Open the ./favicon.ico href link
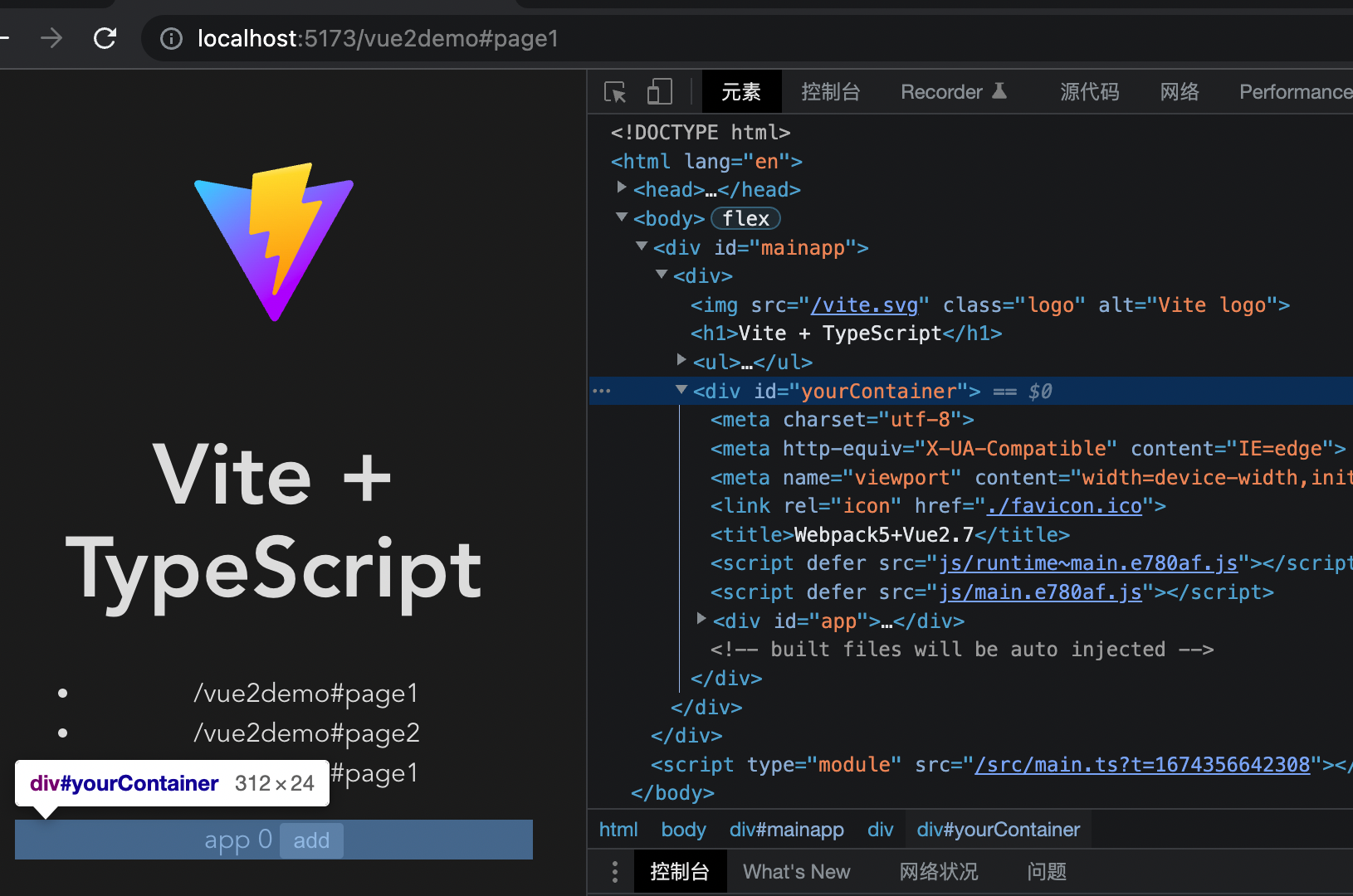The width and height of the screenshot is (1353, 896). click(x=1064, y=506)
